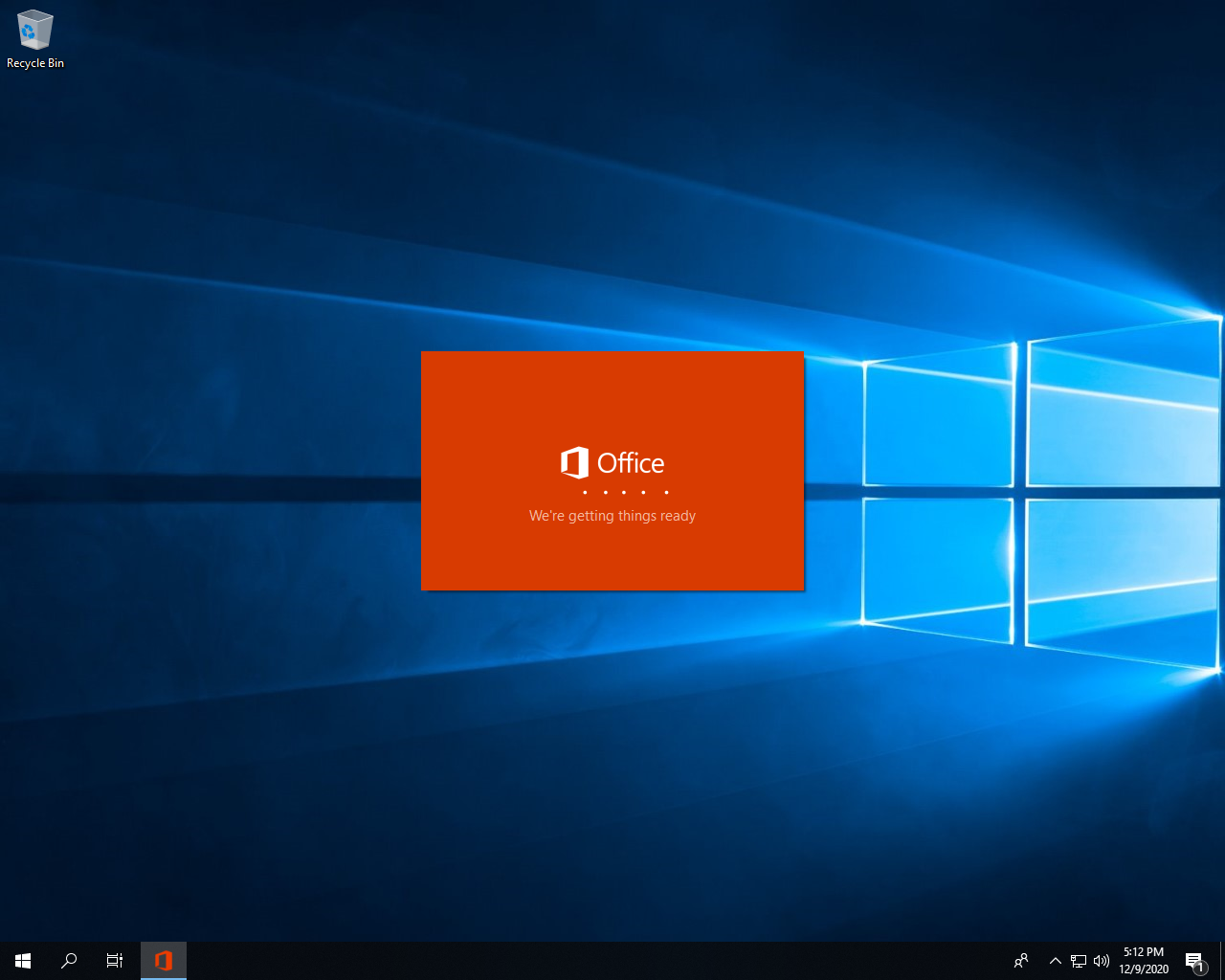Image resolution: width=1225 pixels, height=980 pixels.
Task: Open Task View from the taskbar
Action: pyautogui.click(x=115, y=961)
